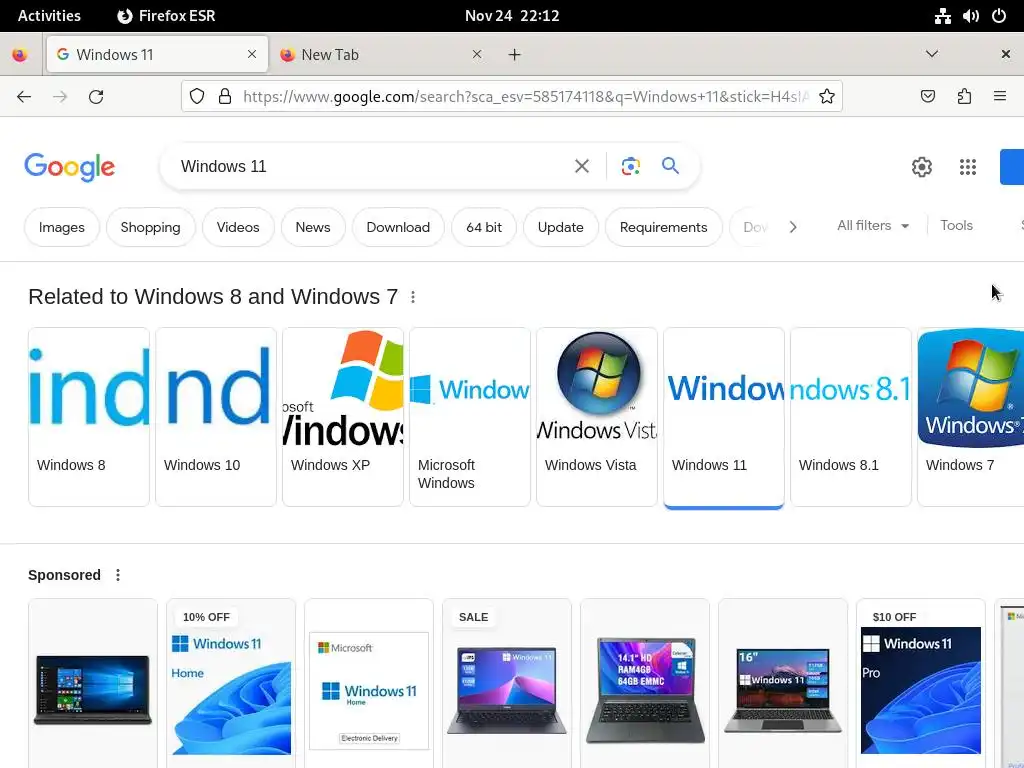Open the Windows 10 related card
The width and height of the screenshot is (1024, 768).
pyautogui.click(x=216, y=417)
